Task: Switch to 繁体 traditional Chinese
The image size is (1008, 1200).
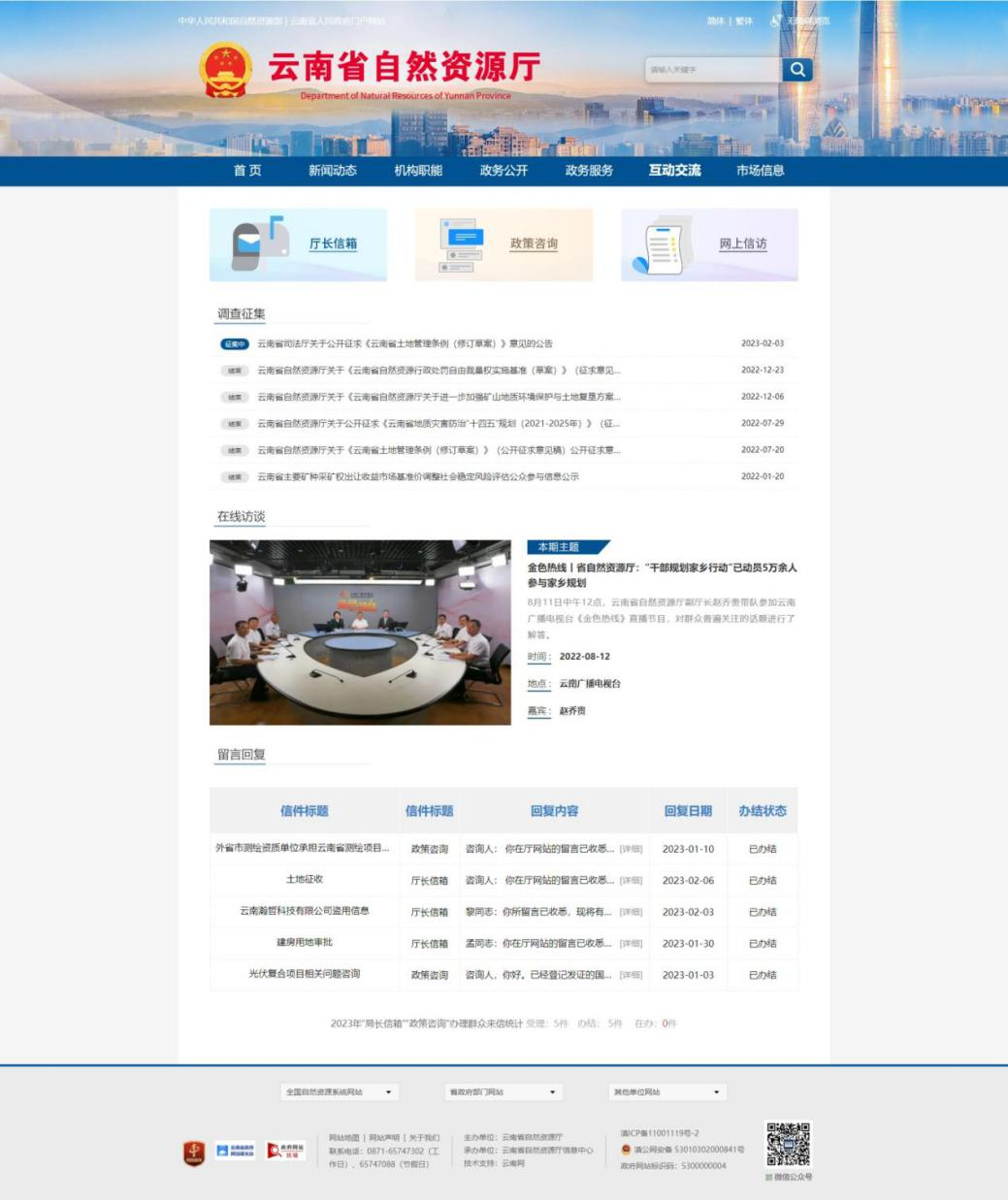Action: pos(744,21)
